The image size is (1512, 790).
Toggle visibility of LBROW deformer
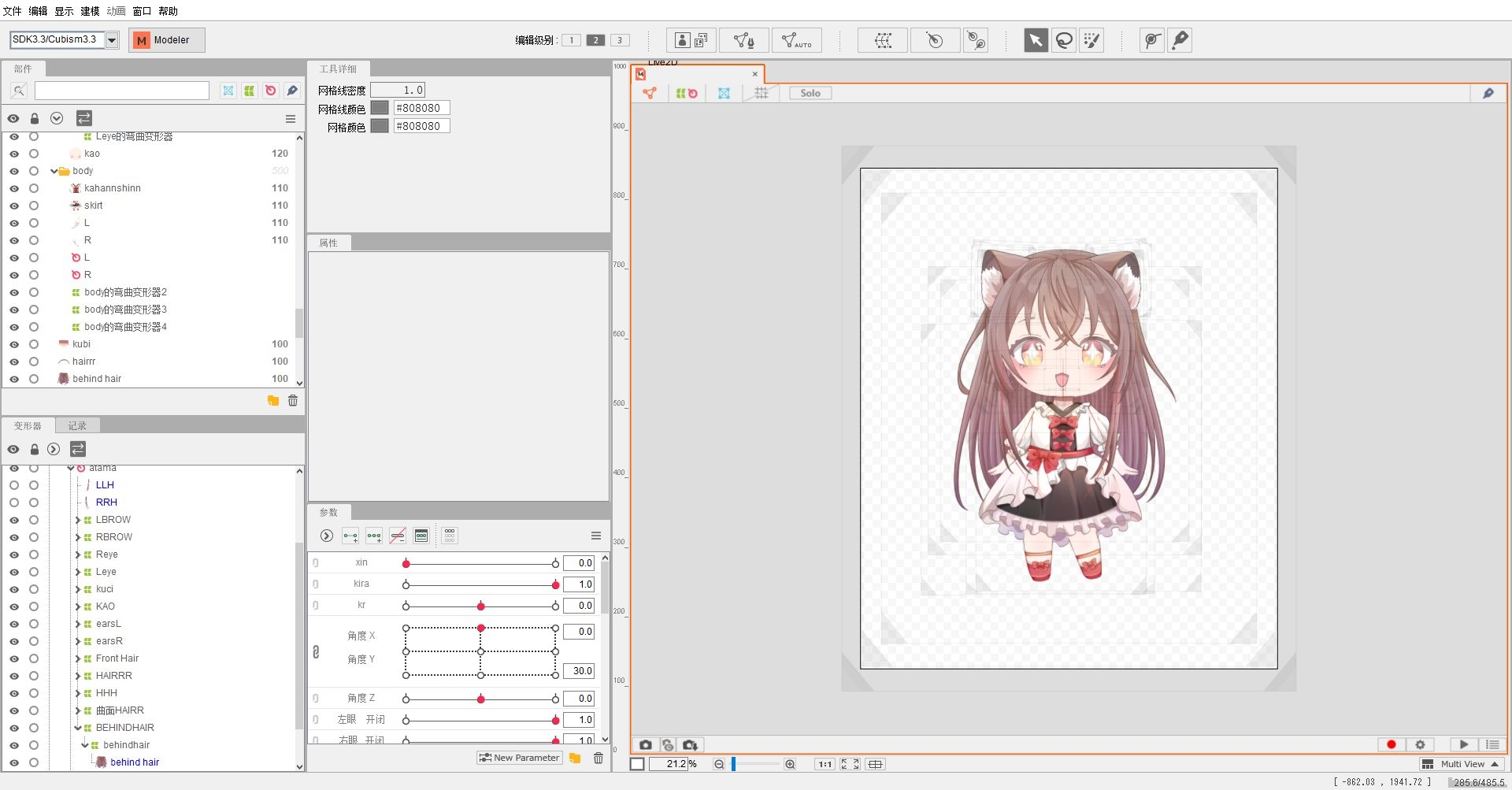[14, 521]
